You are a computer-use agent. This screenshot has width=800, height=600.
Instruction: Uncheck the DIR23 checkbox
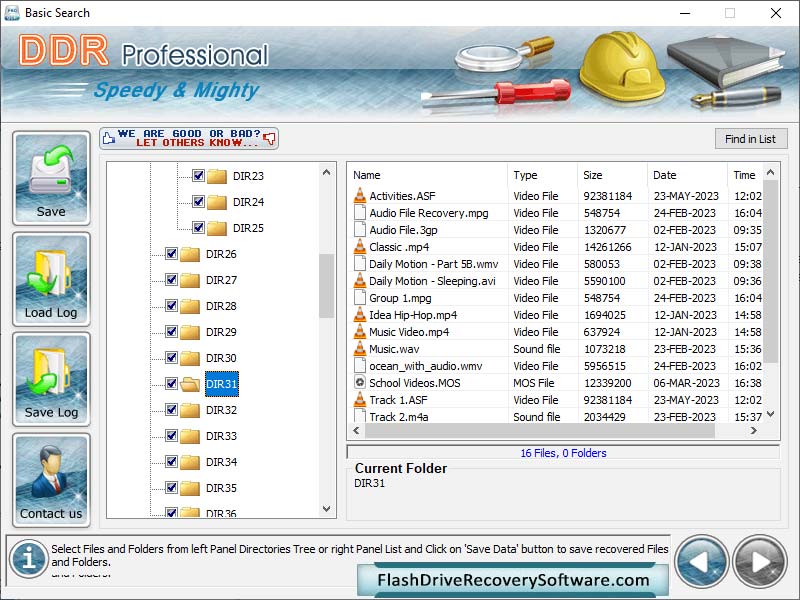[x=198, y=176]
